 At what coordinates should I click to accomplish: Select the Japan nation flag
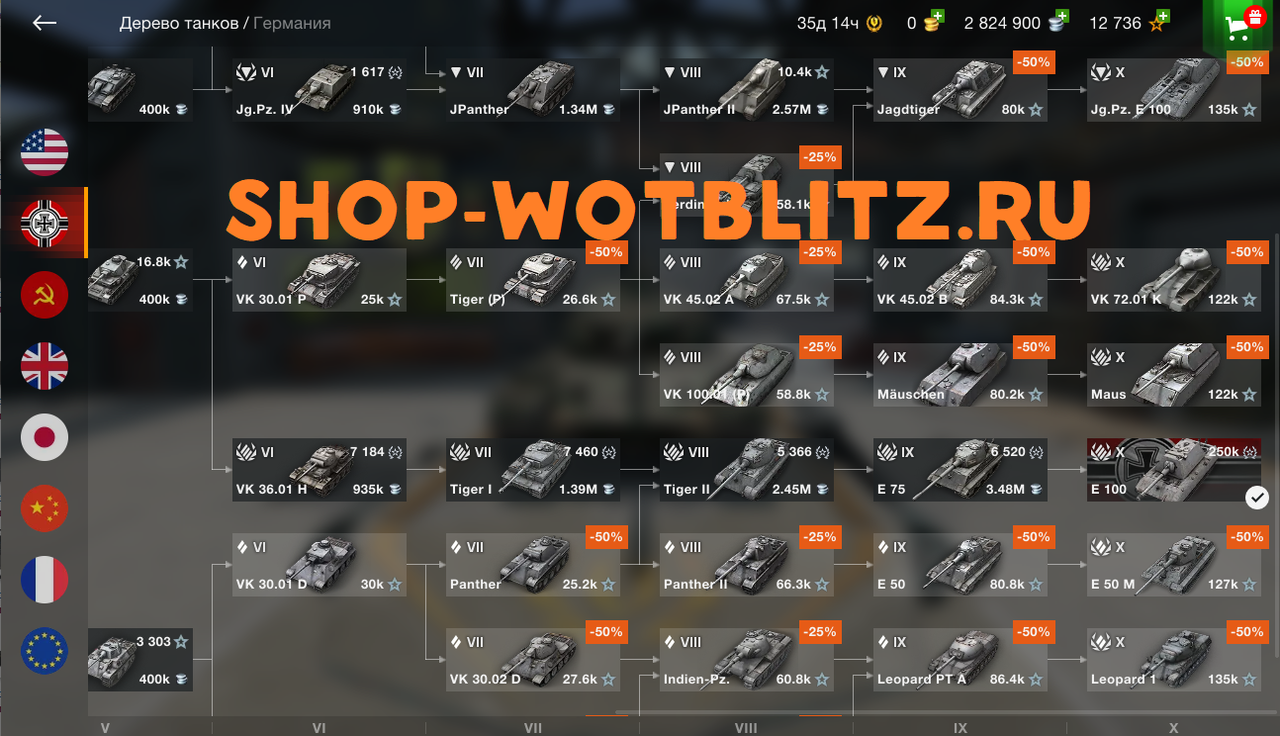tap(45, 437)
